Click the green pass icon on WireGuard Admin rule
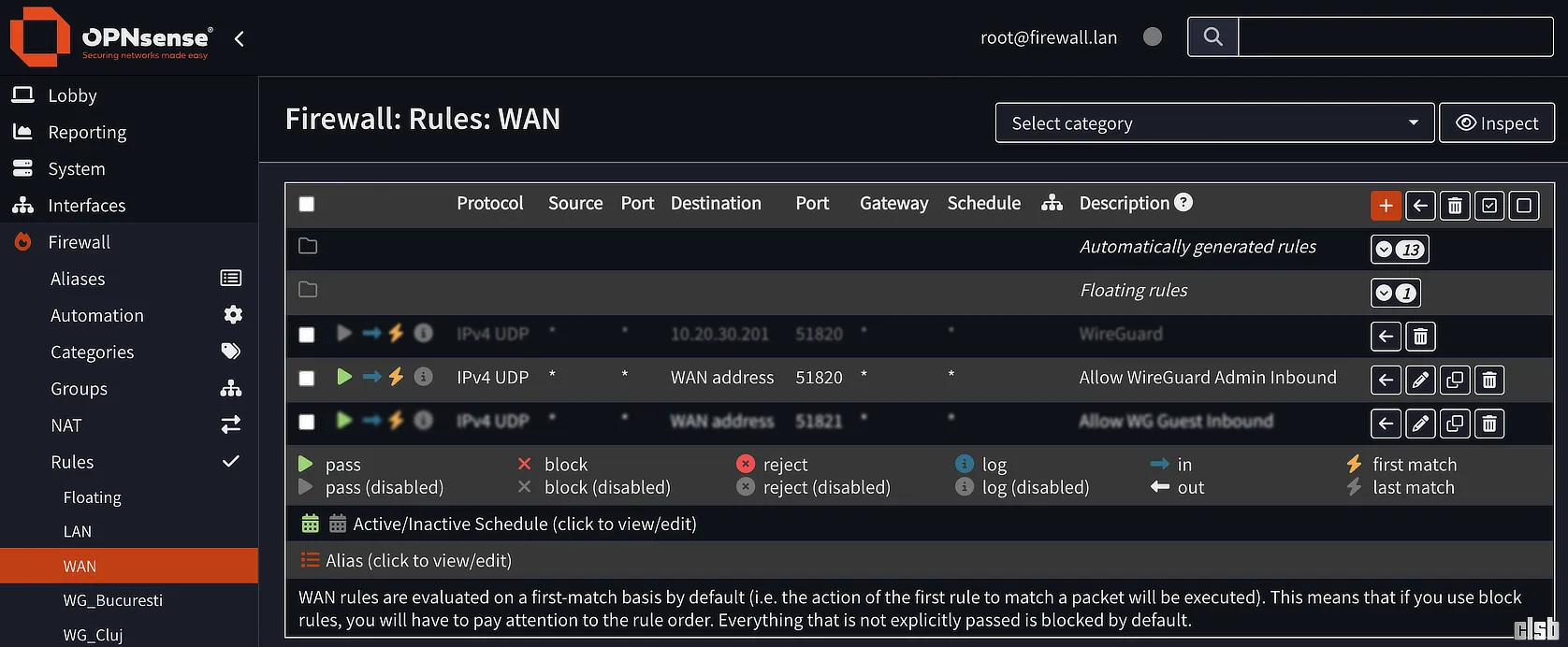 coord(344,377)
